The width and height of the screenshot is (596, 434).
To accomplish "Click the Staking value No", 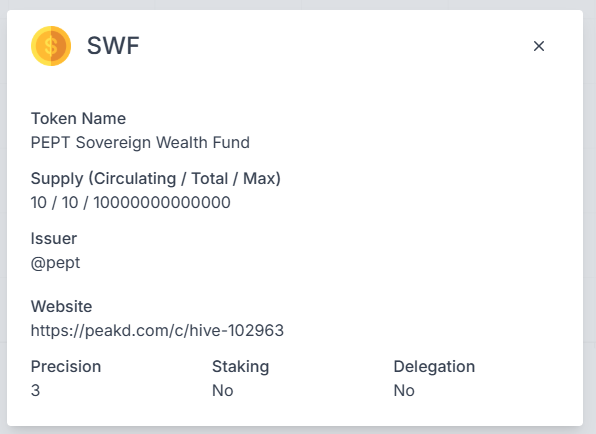I will pos(222,390).
